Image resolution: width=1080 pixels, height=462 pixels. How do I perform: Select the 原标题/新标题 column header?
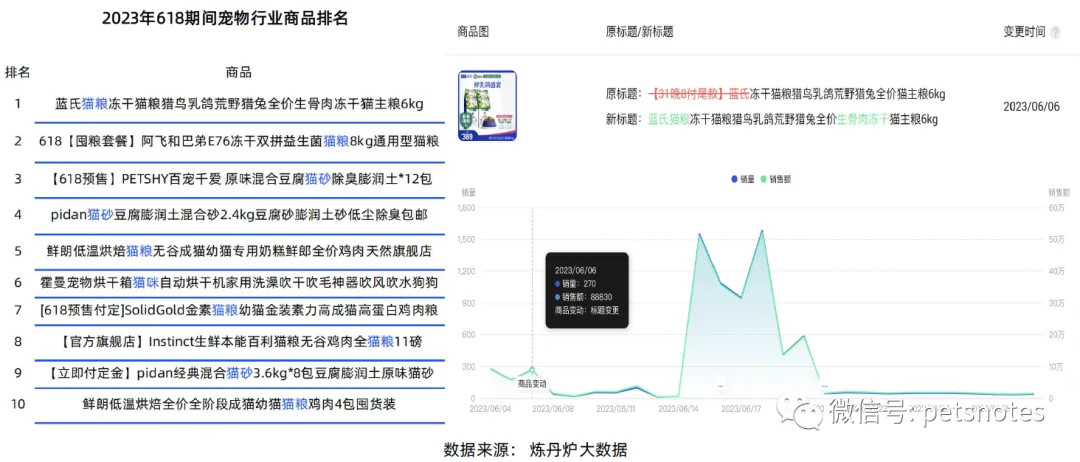point(639,32)
